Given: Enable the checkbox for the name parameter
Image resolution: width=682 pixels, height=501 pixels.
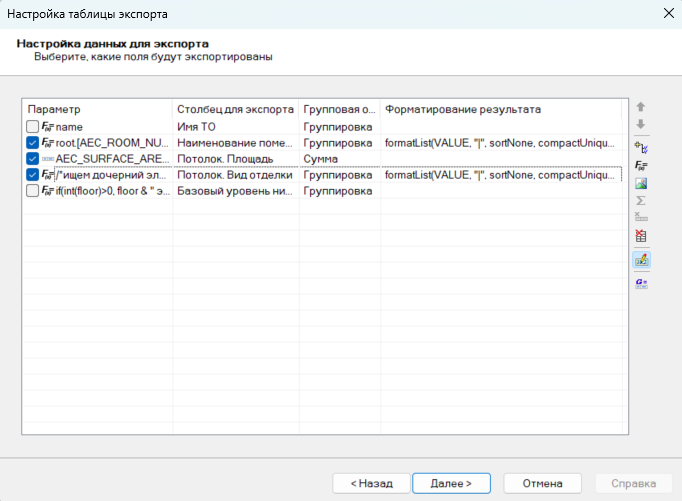Looking at the screenshot, I should [x=33, y=127].
